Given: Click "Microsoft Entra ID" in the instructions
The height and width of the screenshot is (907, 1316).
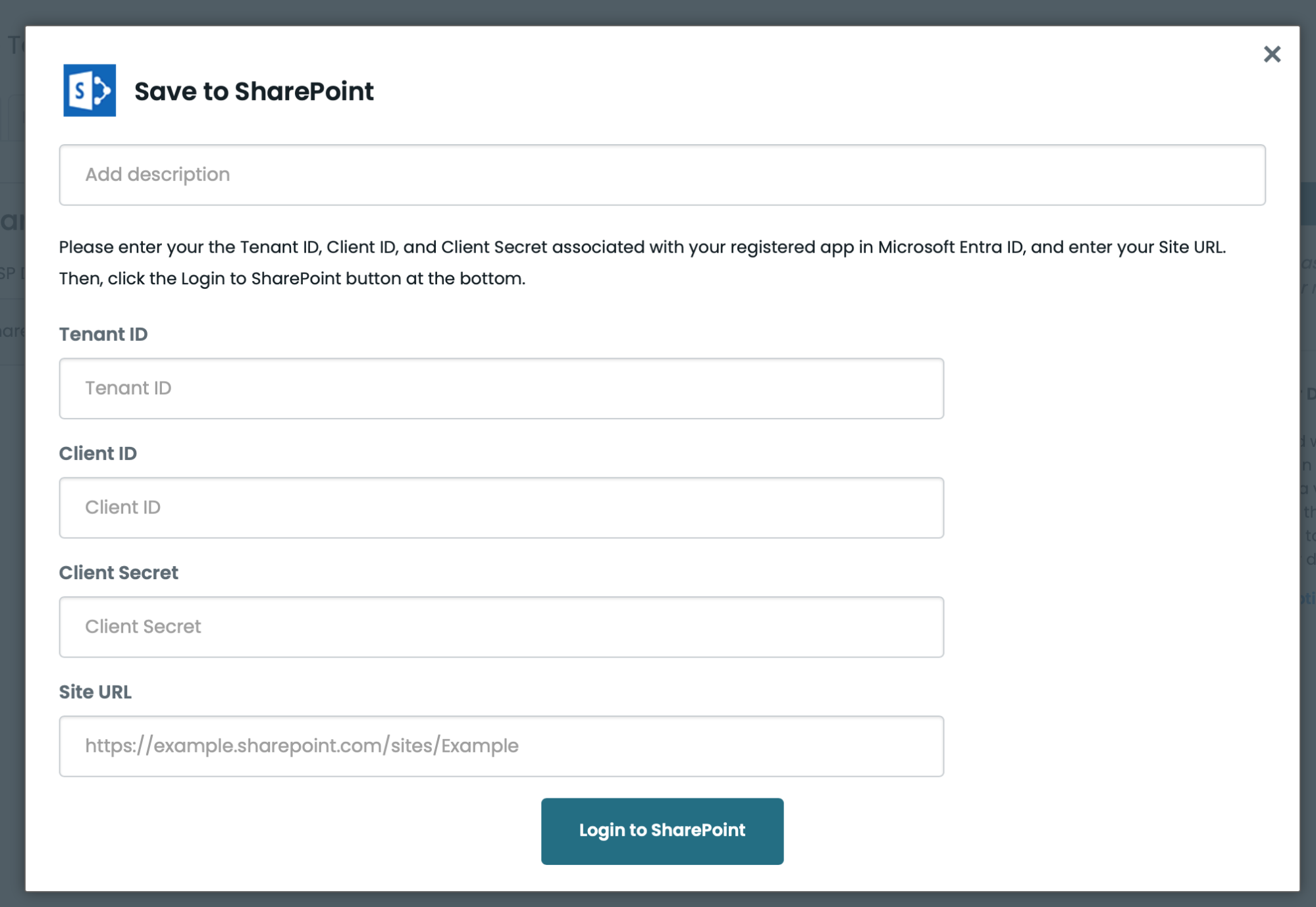Looking at the screenshot, I should click(x=951, y=247).
